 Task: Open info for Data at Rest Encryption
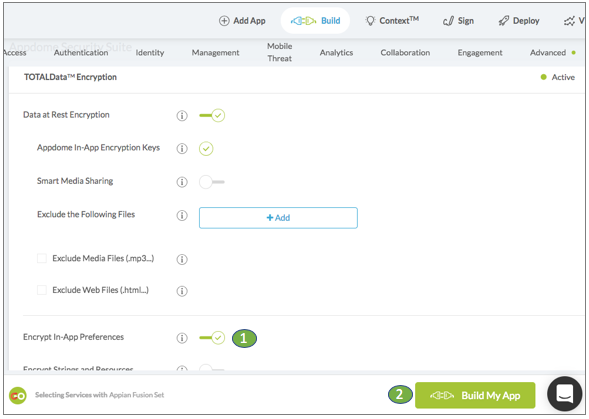(x=182, y=115)
